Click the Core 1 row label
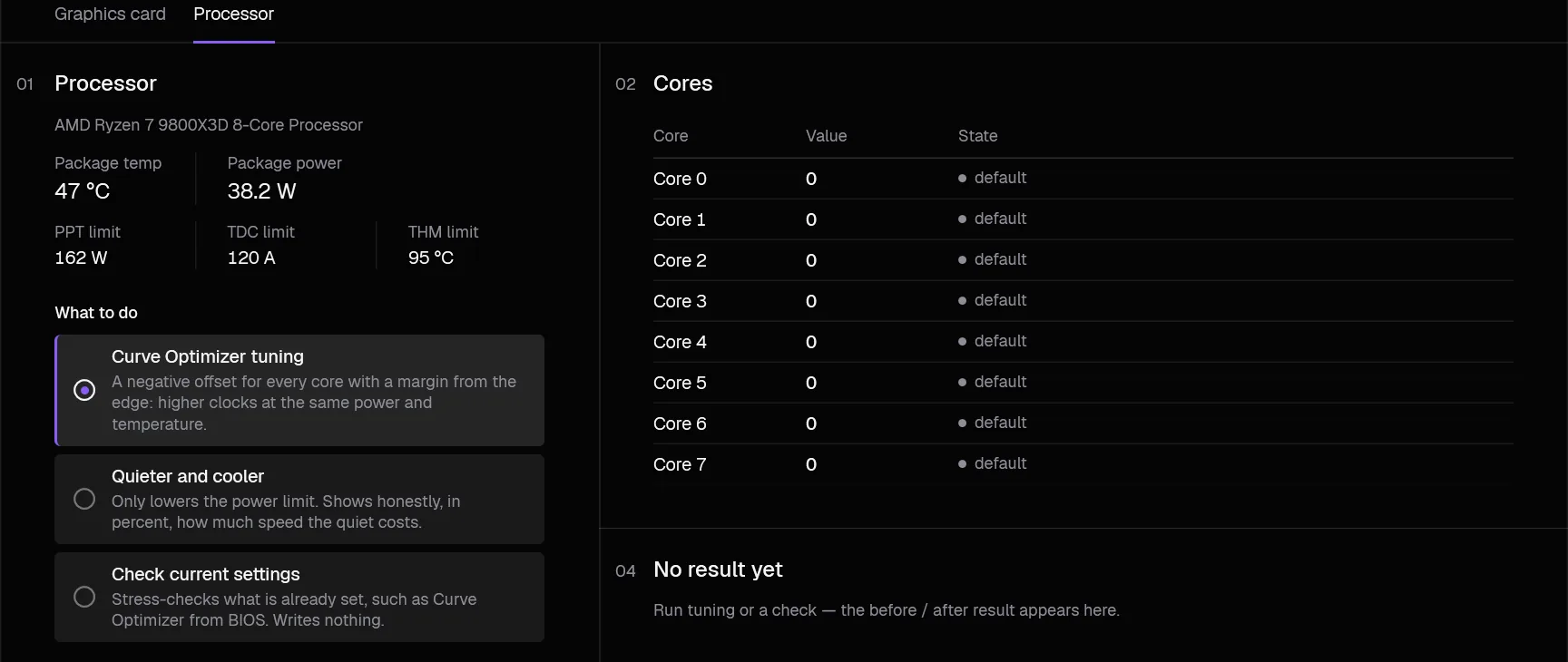The height and width of the screenshot is (662, 1568). [679, 219]
